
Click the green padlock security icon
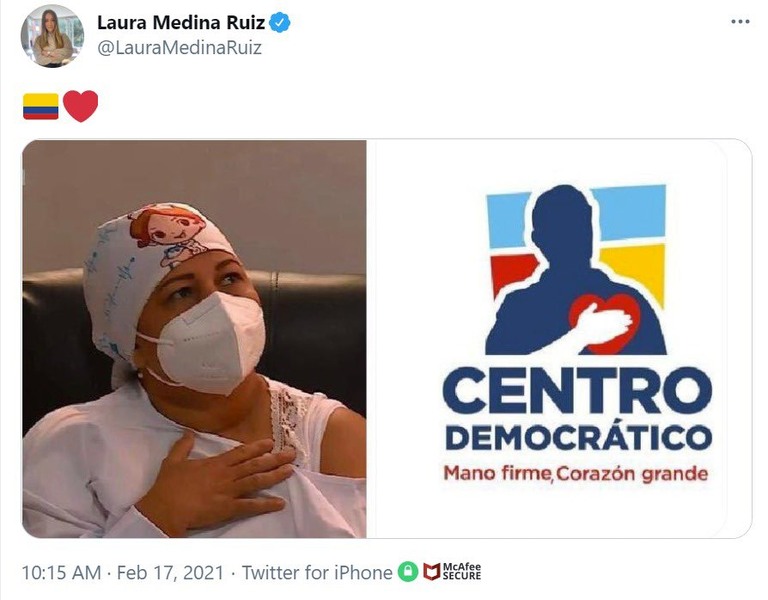coord(408,572)
